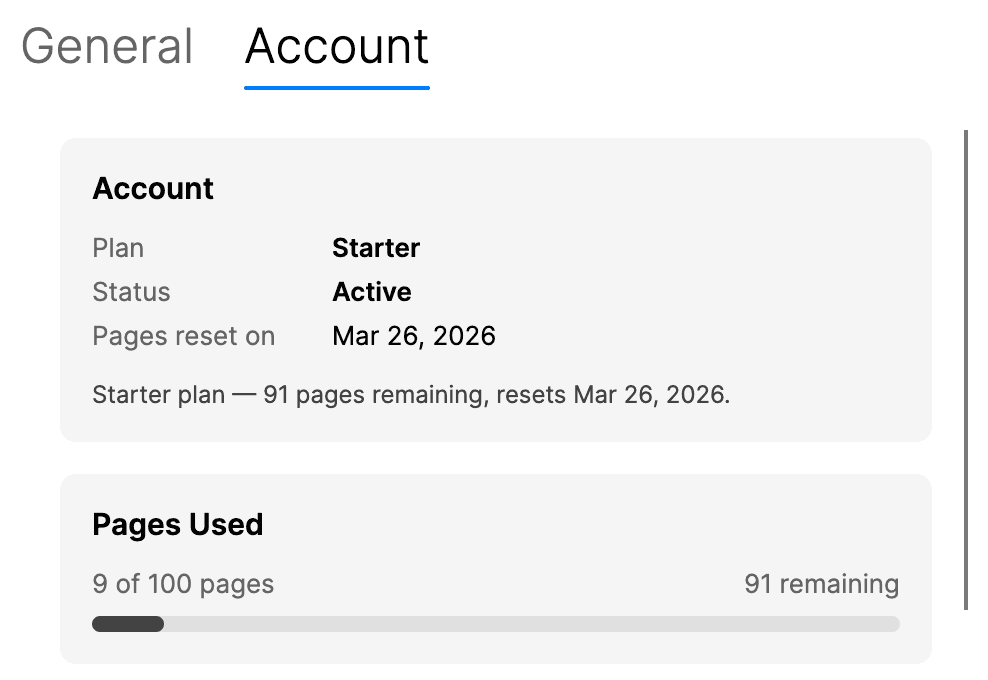Click the filled portion of the usage bar
The image size is (988, 680).
click(x=127, y=623)
